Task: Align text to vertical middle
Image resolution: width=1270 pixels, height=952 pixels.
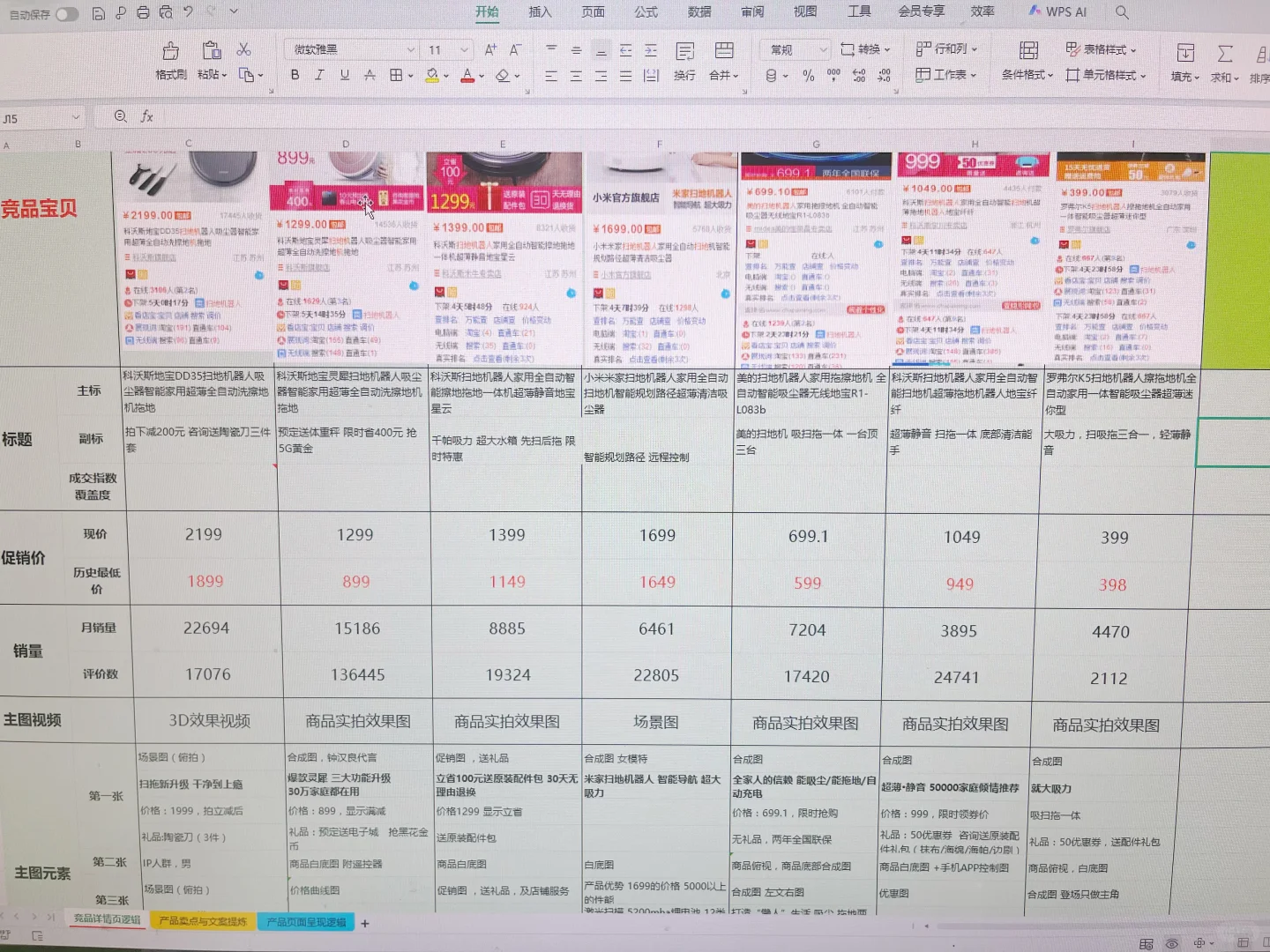Action: coord(576,50)
